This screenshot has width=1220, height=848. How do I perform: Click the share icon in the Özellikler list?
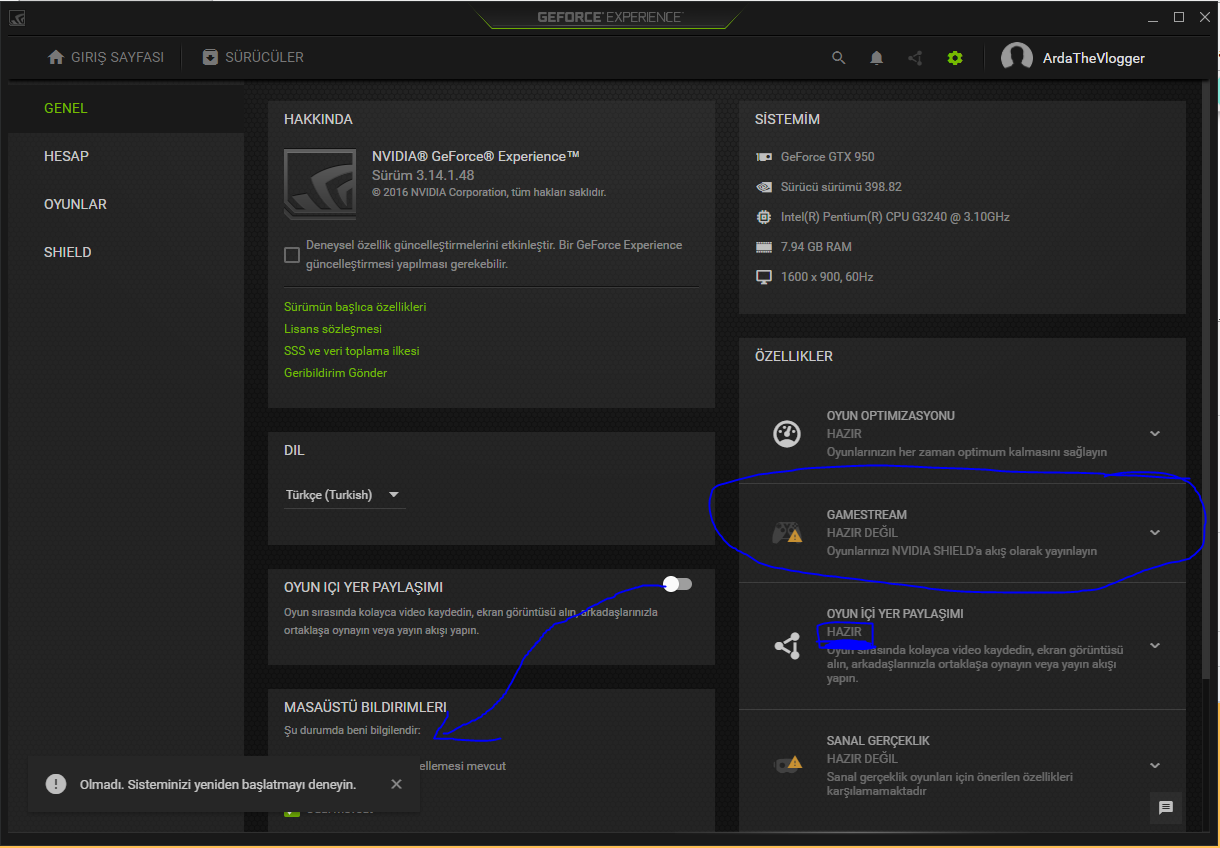click(x=787, y=646)
